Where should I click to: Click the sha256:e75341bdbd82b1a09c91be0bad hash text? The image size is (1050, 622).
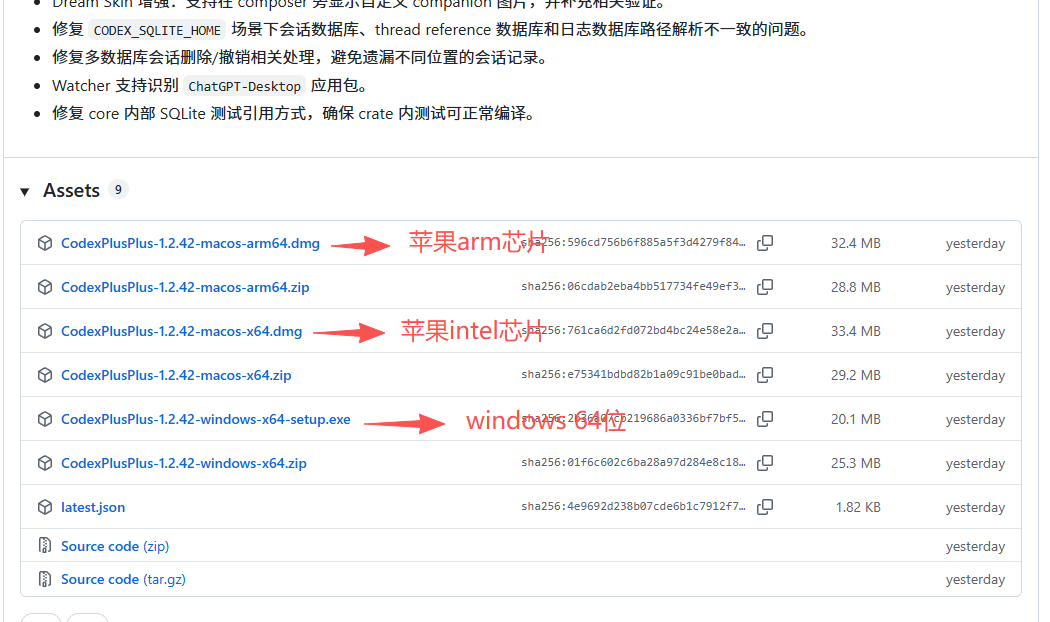pos(633,374)
